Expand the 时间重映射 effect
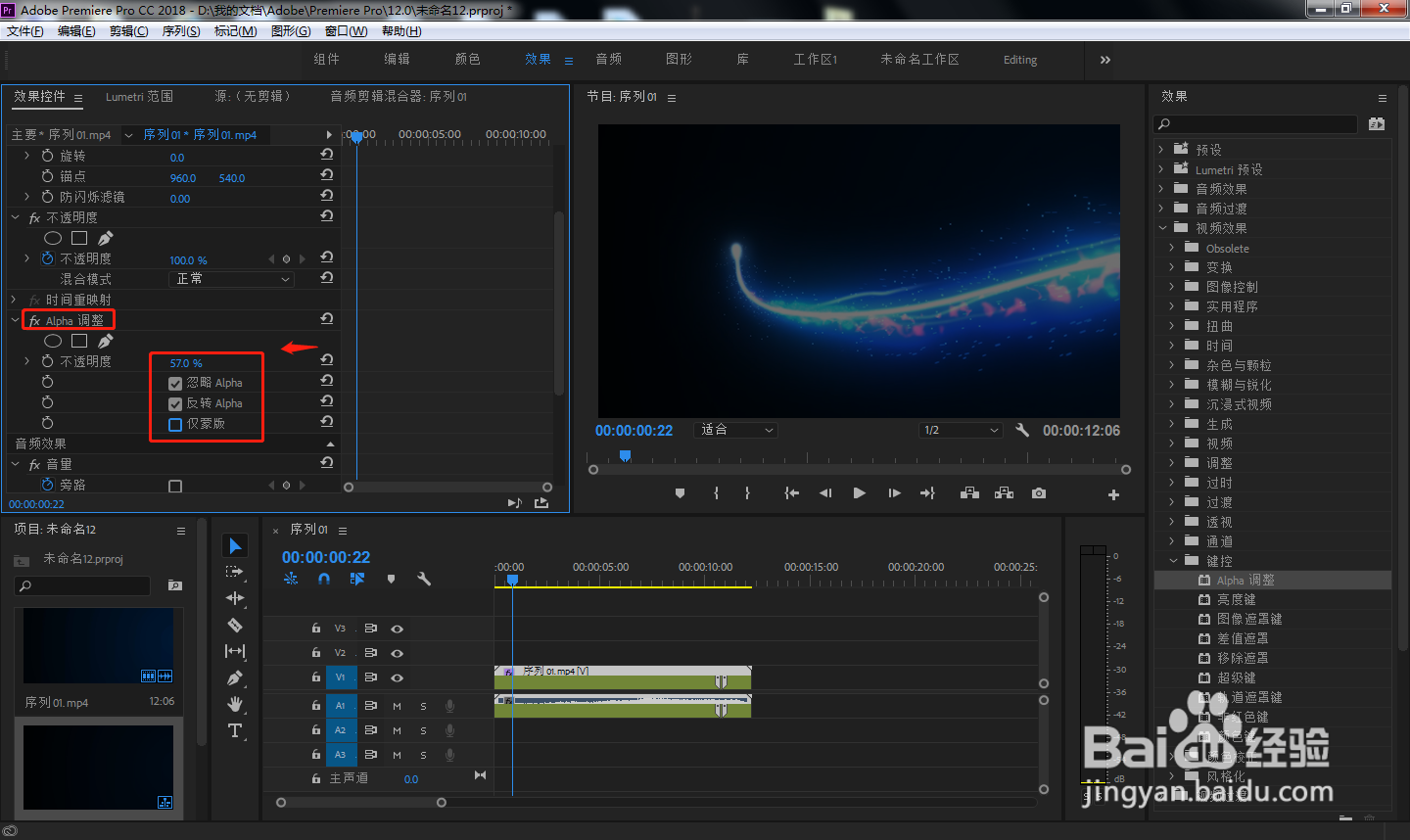The image size is (1410, 840). pos(15,300)
